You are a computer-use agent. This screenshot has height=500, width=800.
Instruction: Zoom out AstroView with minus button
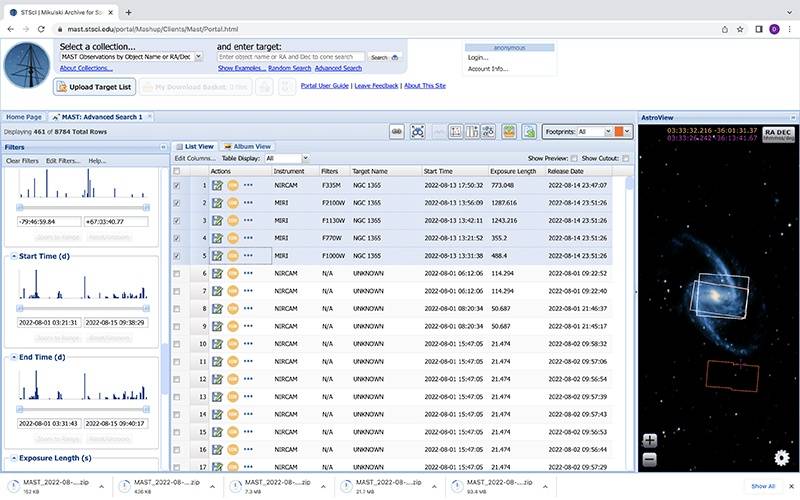point(649,460)
